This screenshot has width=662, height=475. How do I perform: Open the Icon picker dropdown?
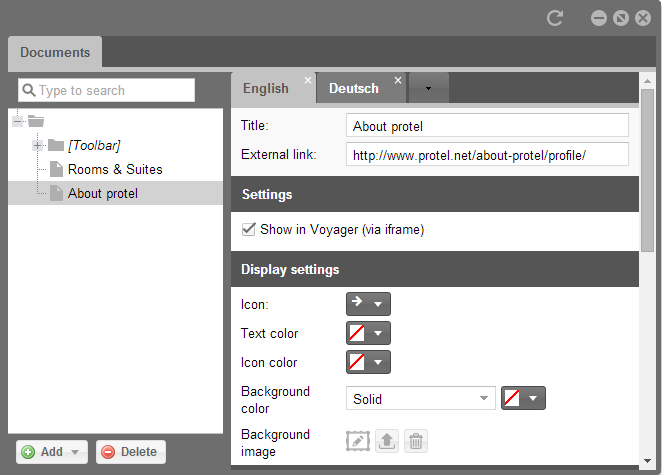tap(368, 304)
